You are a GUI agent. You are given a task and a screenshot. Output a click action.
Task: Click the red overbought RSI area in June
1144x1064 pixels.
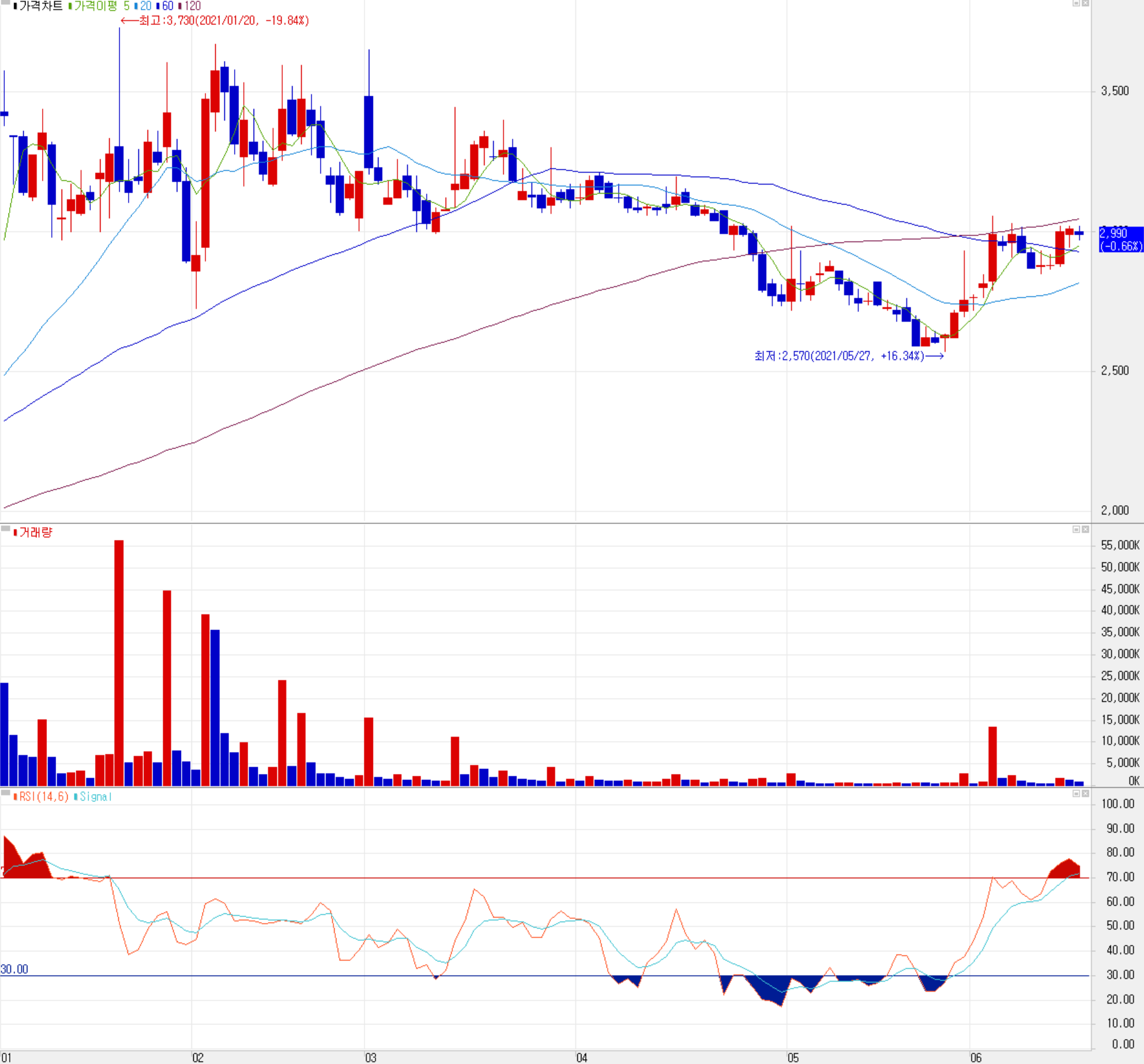[x=1066, y=870]
